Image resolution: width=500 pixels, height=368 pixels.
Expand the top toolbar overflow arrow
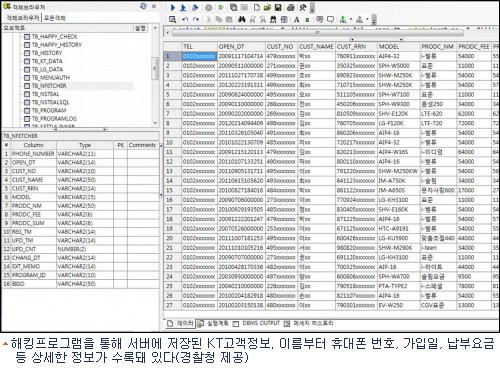[x=312, y=8]
